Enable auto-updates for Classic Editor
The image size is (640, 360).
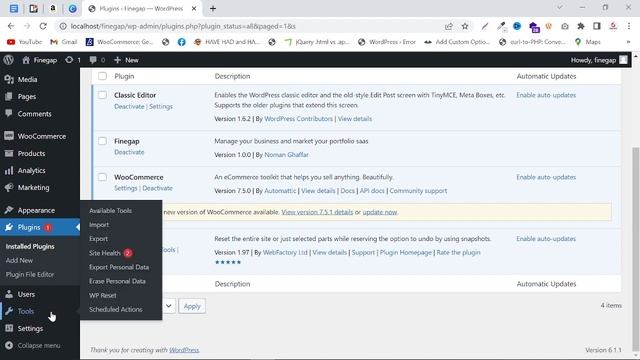546,95
